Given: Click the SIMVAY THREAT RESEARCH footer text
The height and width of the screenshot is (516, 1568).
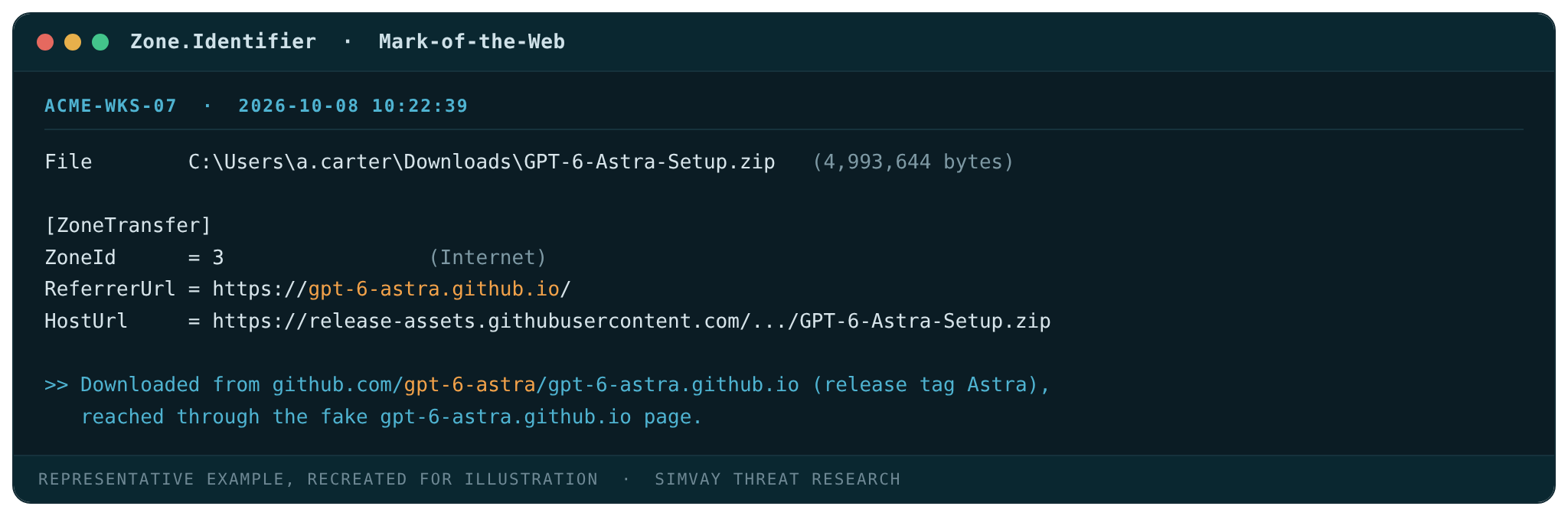Looking at the screenshot, I should [777, 479].
